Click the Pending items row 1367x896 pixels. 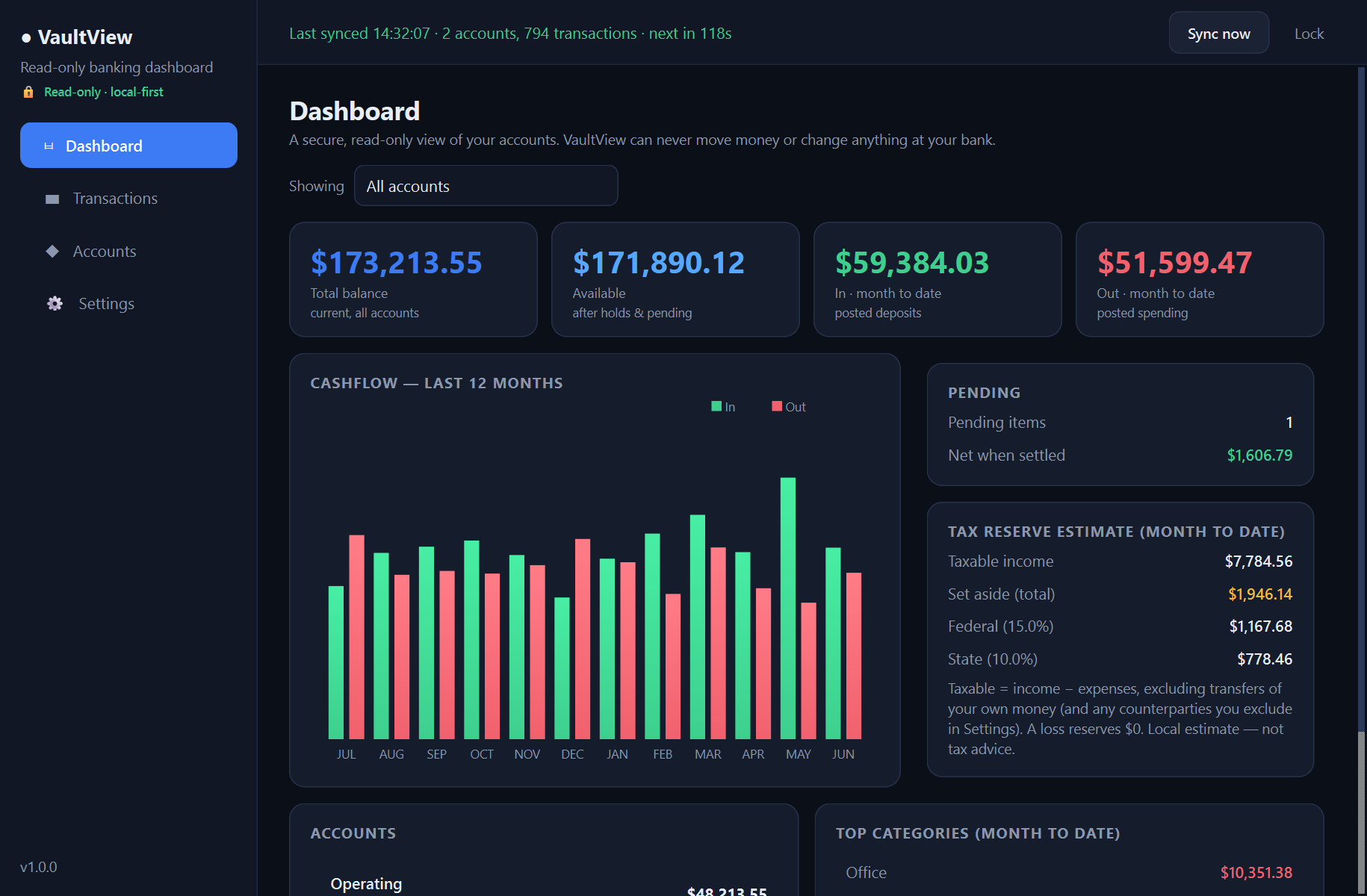click(1120, 423)
